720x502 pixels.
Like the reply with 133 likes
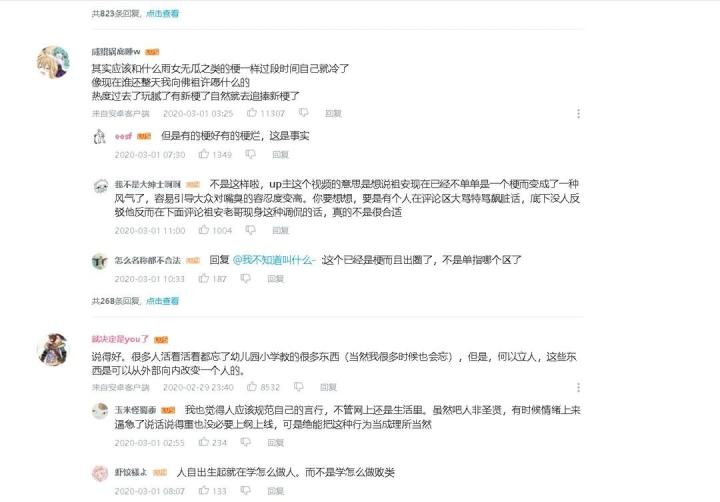(x=203, y=491)
